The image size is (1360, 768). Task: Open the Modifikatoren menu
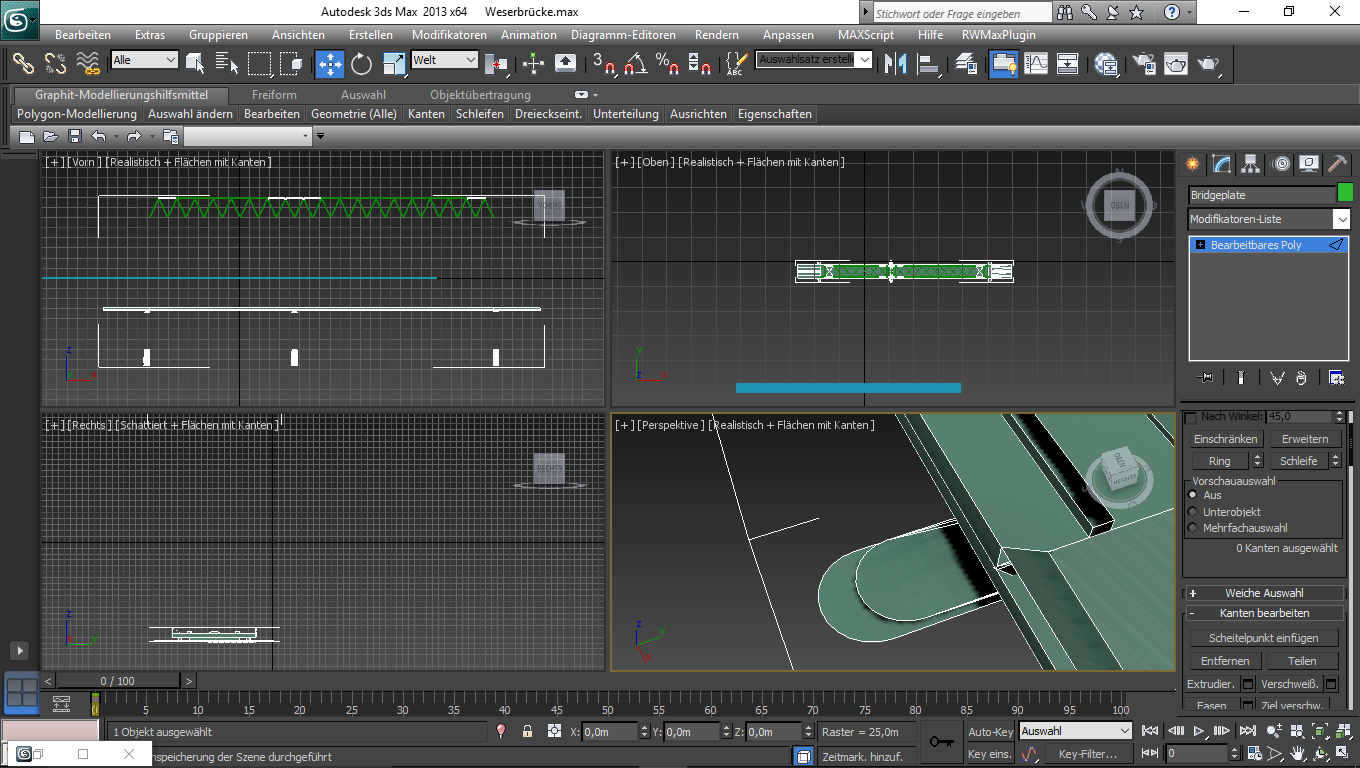coord(449,35)
